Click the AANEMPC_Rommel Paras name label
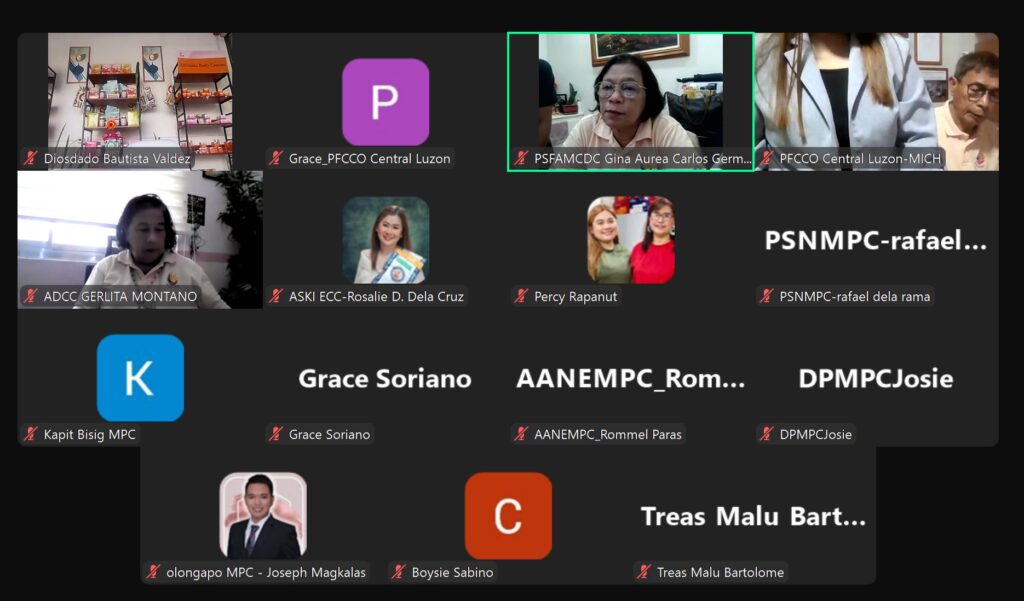 tap(607, 434)
